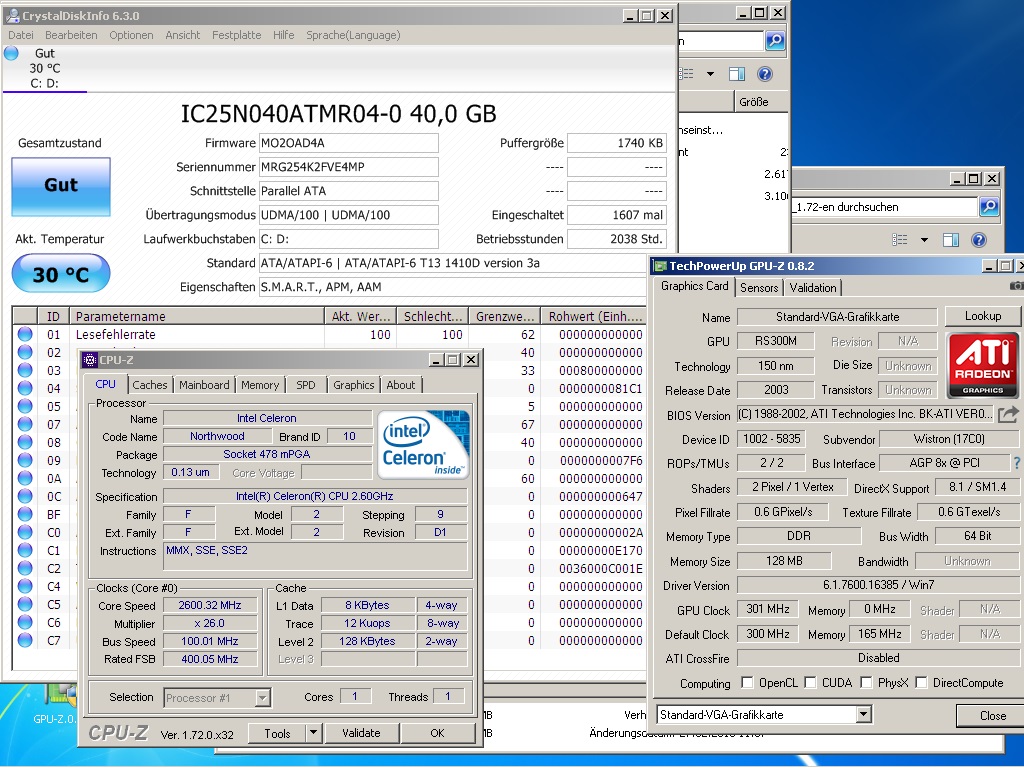Click the preview pane icon in top Explorer window
The width and height of the screenshot is (1024, 768).
737,74
